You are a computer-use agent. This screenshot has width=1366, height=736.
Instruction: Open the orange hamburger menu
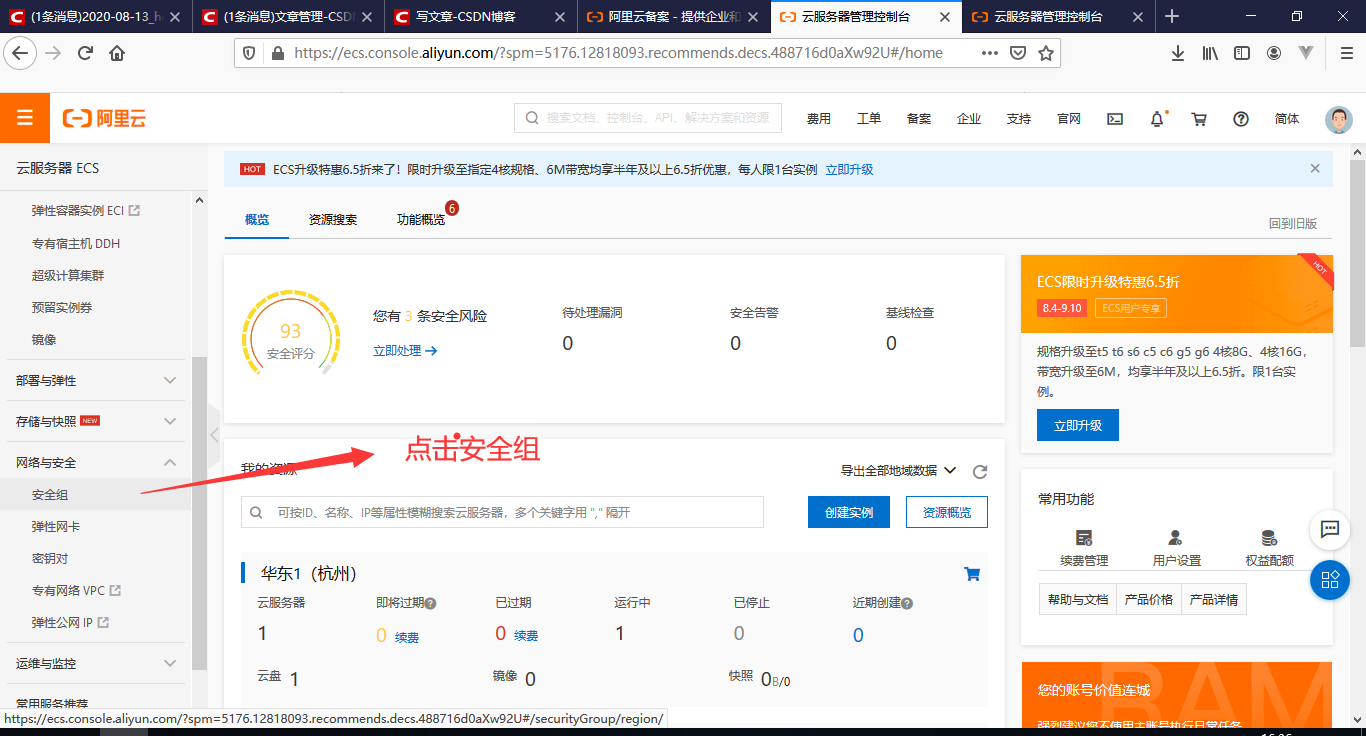click(x=25, y=118)
